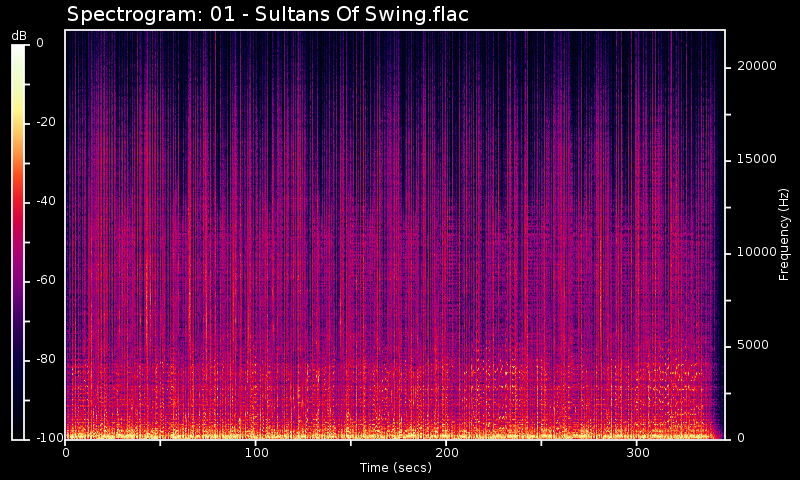Screen dimensions: 800x480
Task: Select the -100 dB scale label
Action: click(x=49, y=438)
